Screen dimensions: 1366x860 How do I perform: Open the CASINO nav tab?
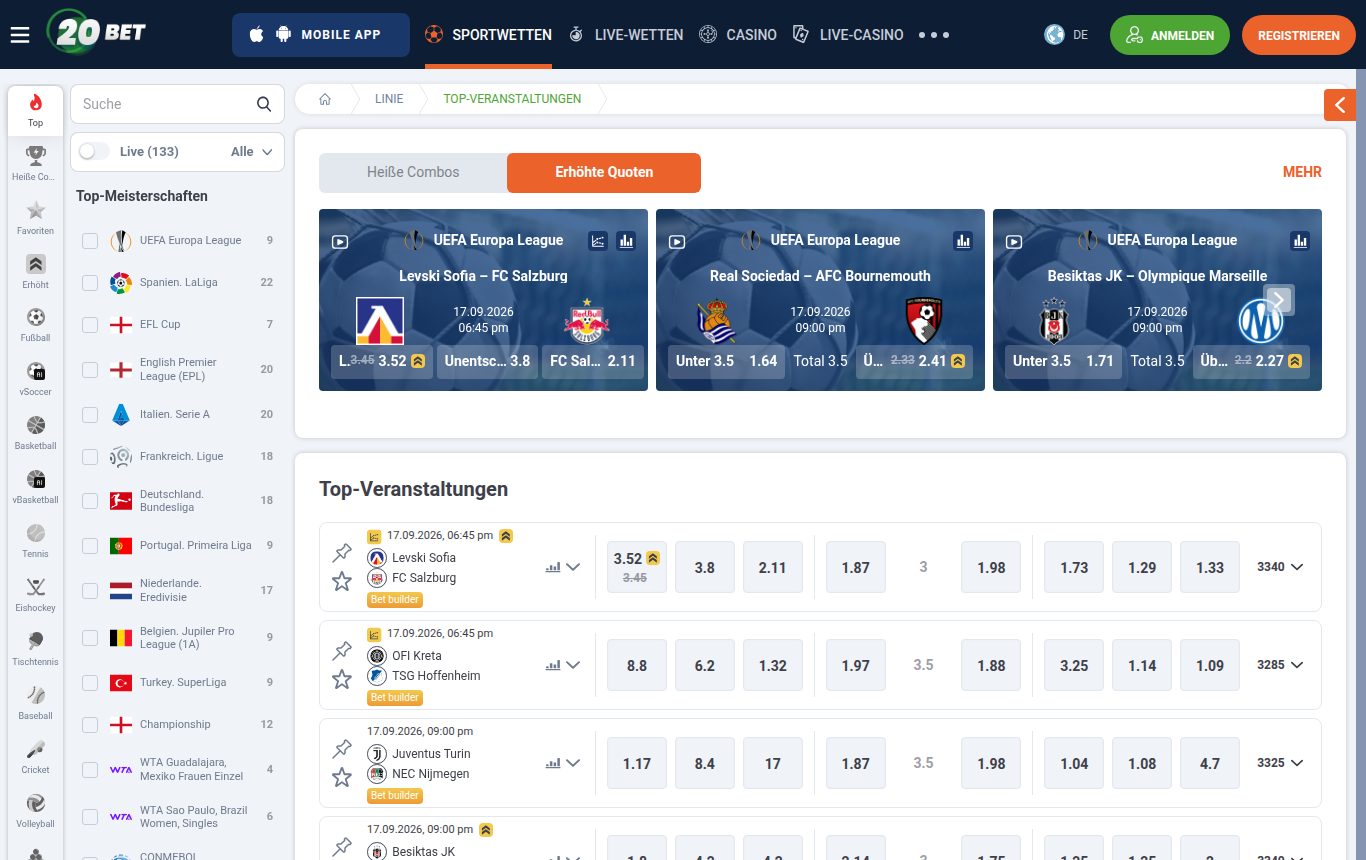[x=738, y=35]
